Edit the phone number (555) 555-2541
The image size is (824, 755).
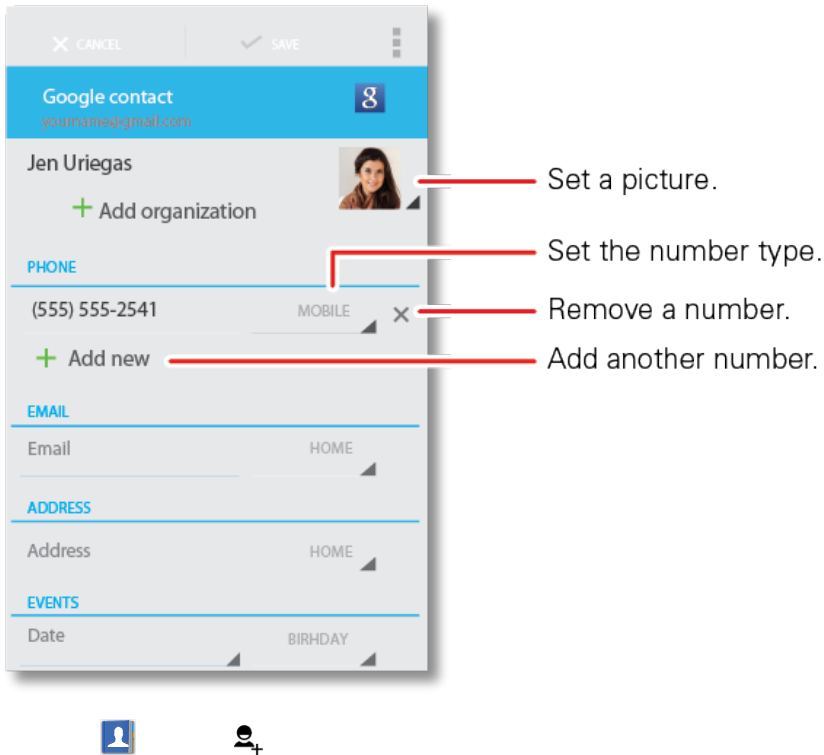click(95, 310)
